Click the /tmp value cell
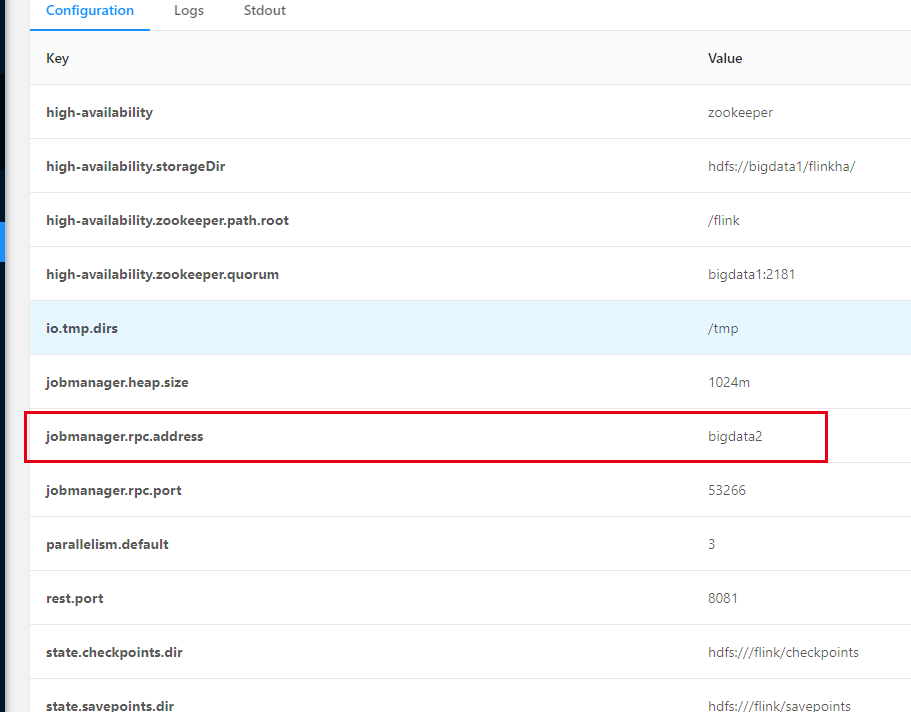 [723, 329]
